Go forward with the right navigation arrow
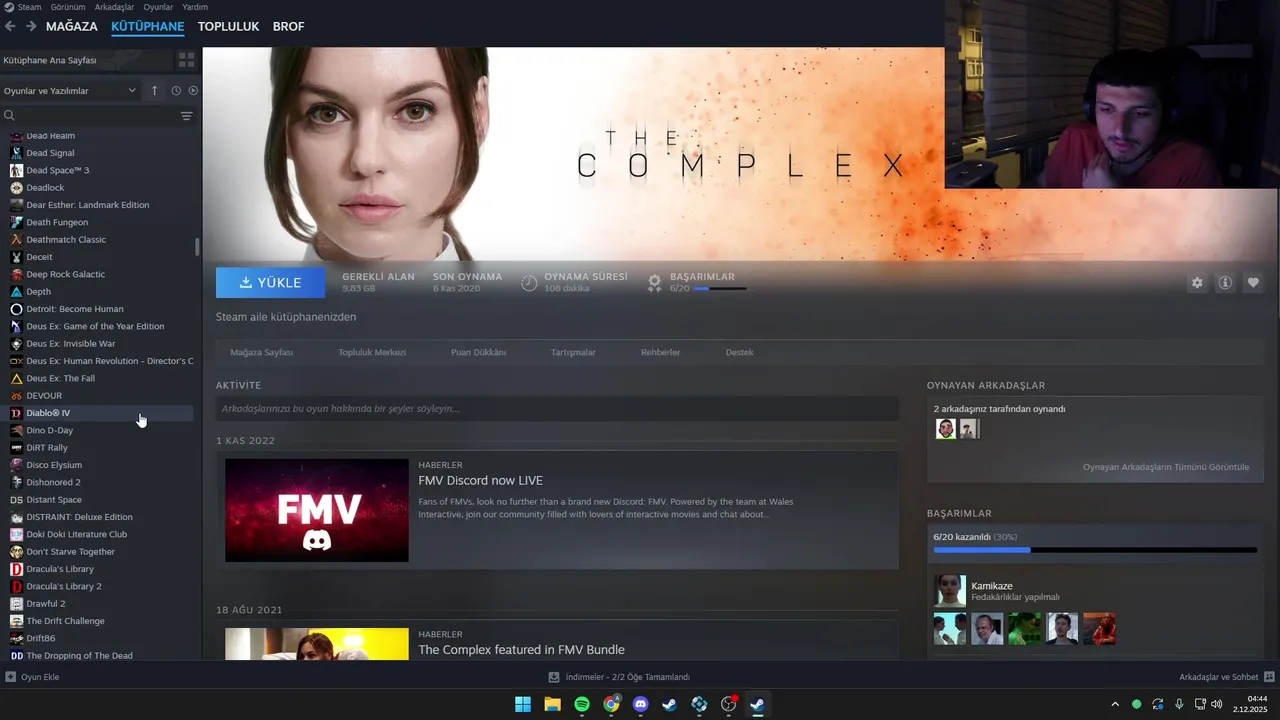The image size is (1280, 720). click(x=31, y=26)
